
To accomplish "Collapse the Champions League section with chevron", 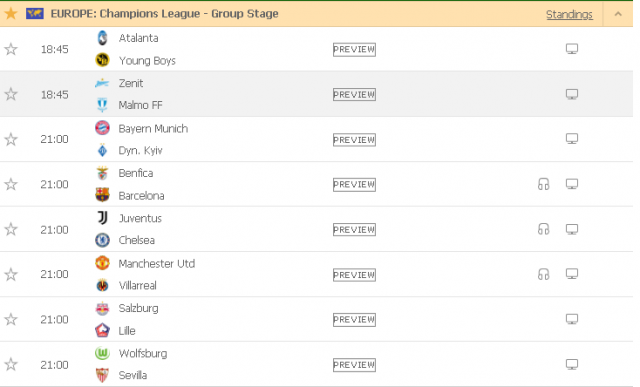I will click(x=618, y=14).
